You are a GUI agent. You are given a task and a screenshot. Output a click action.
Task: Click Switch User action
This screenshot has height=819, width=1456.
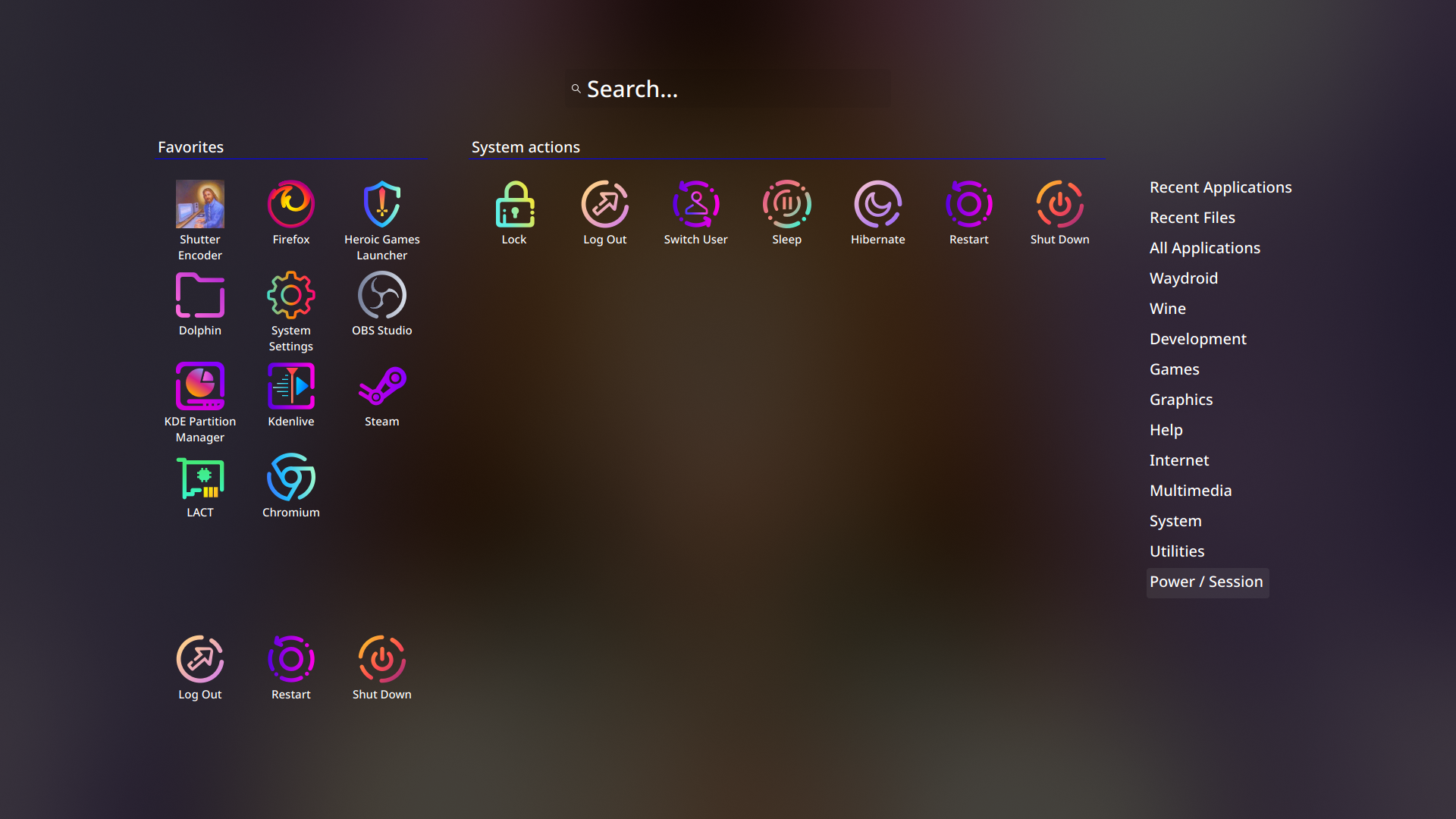point(695,205)
